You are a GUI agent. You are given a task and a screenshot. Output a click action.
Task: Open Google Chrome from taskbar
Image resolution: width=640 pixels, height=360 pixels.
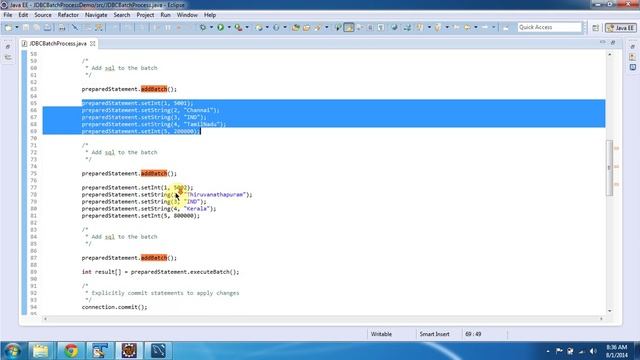[x=71, y=351]
